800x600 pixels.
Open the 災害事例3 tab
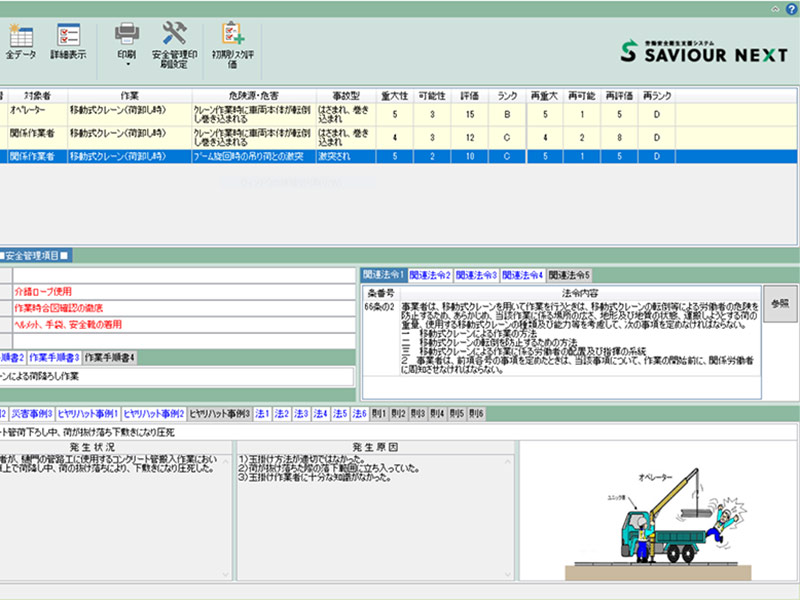(33, 413)
